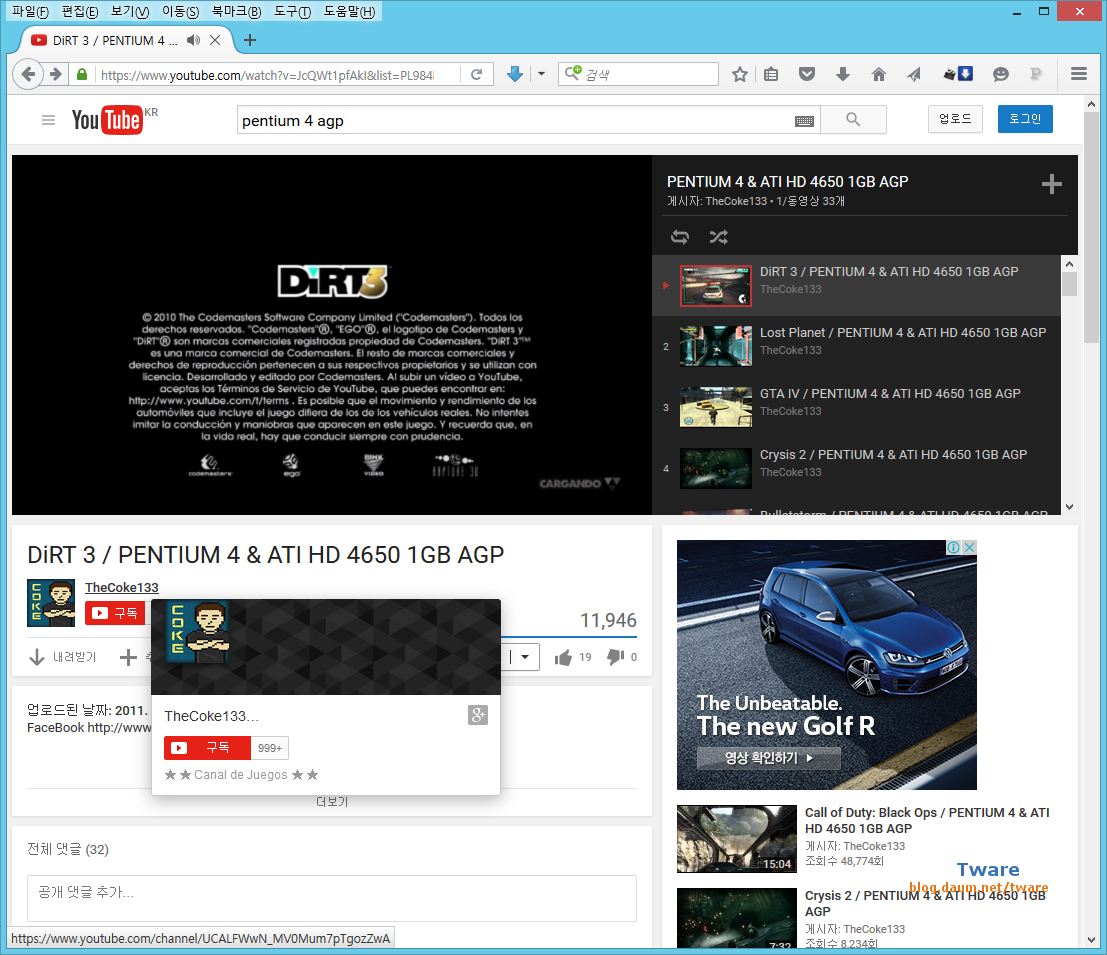The image size is (1107, 955).
Task: Like the video with thumbs up
Action: point(563,657)
